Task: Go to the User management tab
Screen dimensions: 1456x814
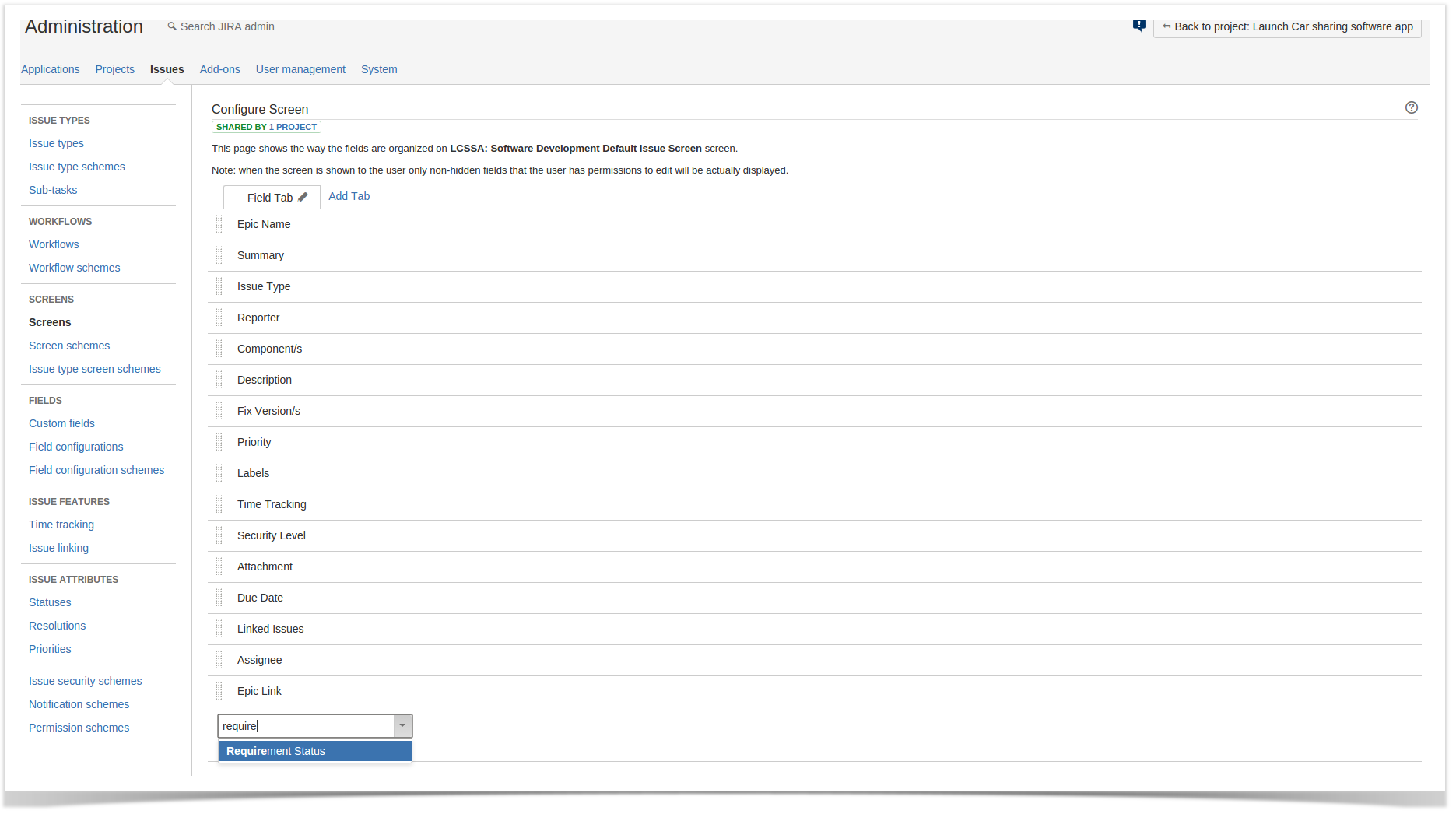Action: (300, 69)
